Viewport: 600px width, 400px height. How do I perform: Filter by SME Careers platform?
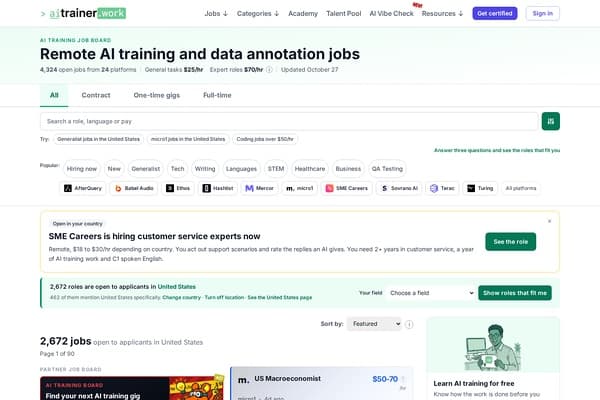click(x=347, y=188)
